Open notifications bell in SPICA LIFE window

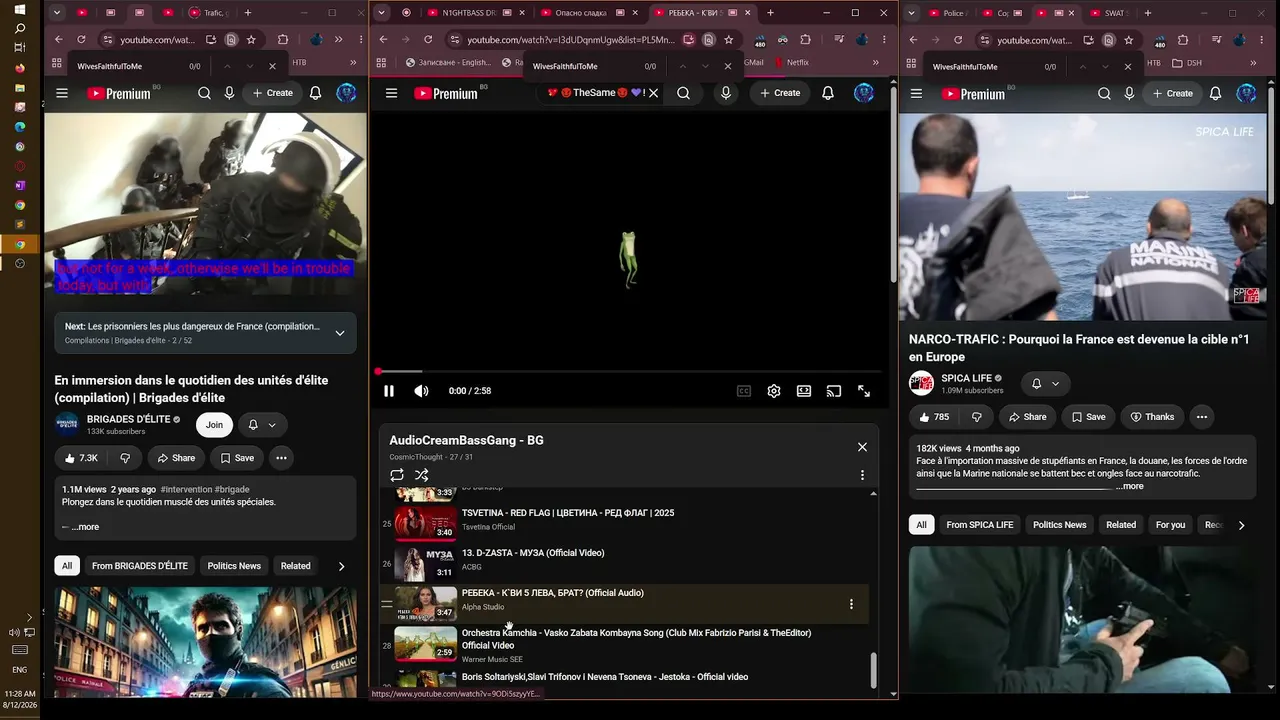tap(1215, 93)
